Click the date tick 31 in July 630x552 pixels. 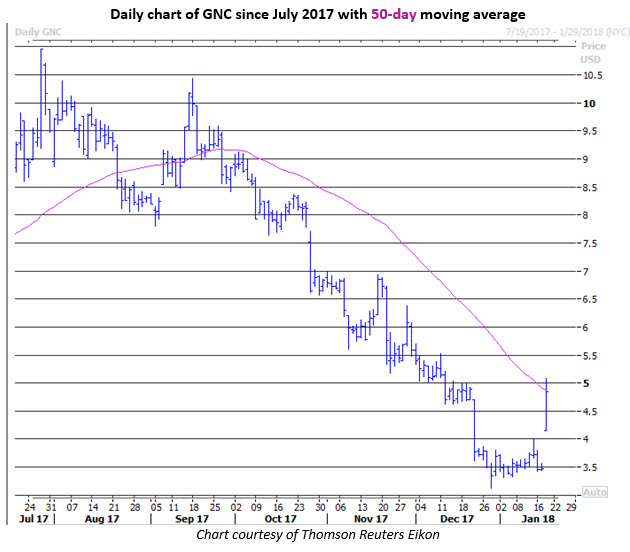[51, 507]
